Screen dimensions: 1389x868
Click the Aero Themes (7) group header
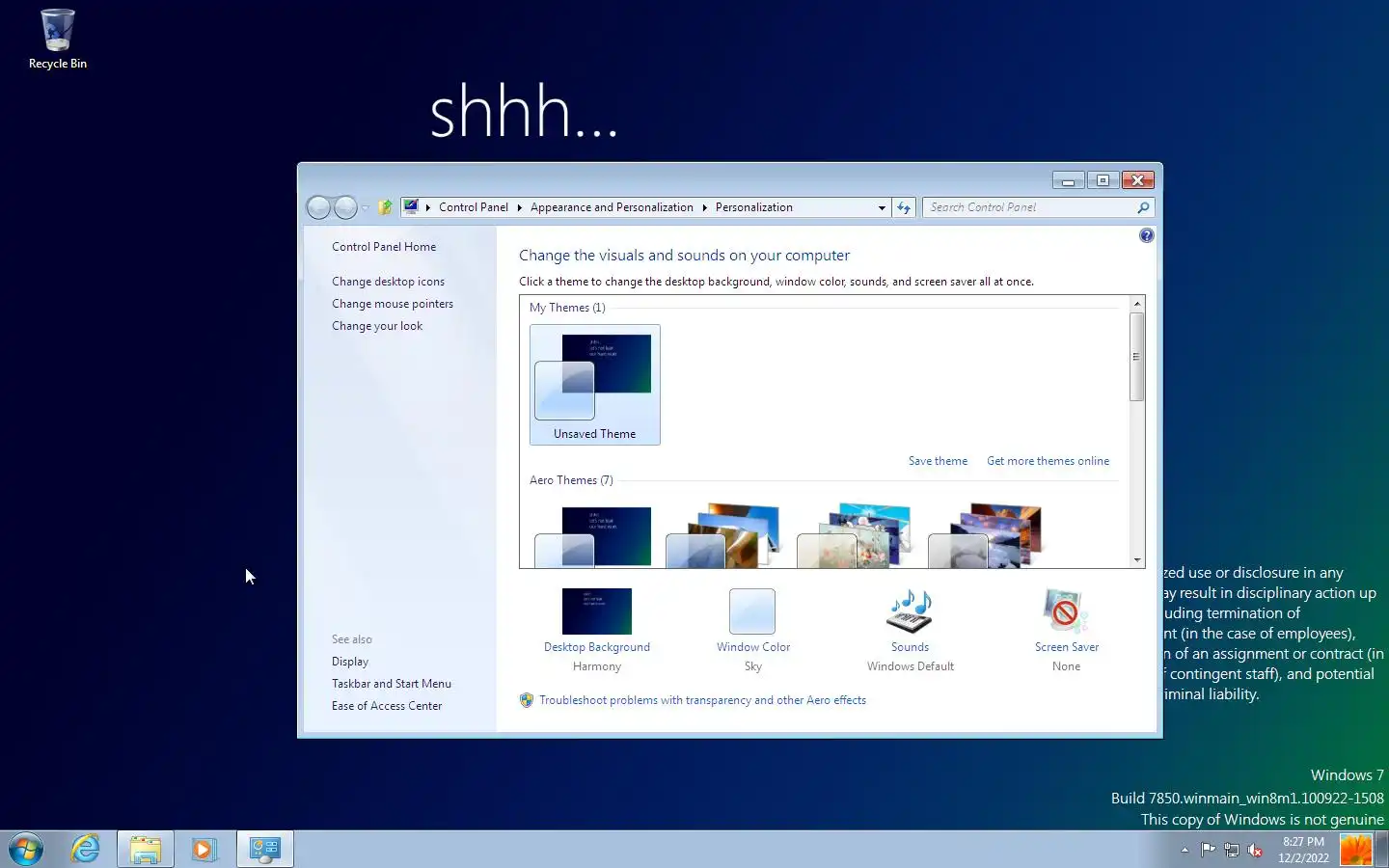(x=571, y=480)
